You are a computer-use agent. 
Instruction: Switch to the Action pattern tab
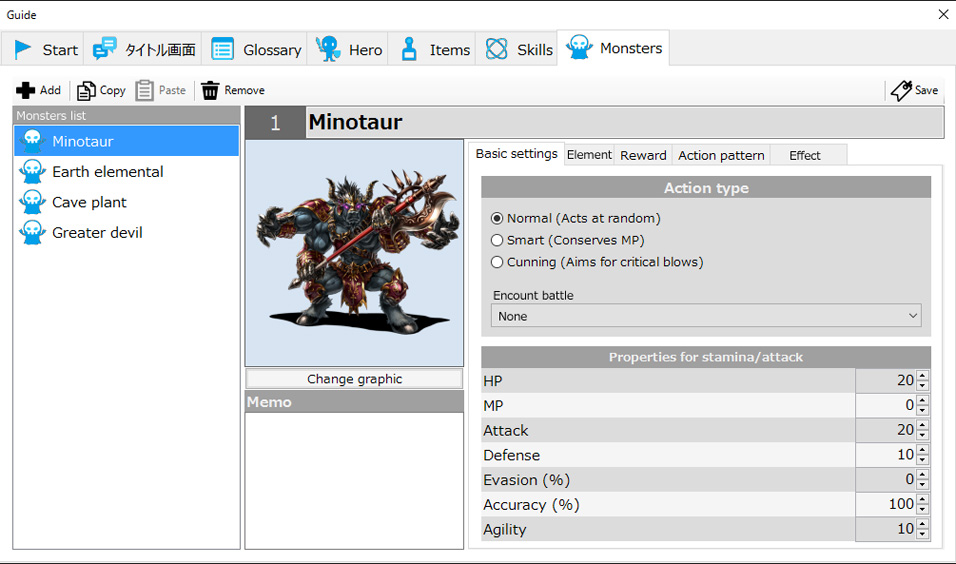pyautogui.click(x=721, y=155)
